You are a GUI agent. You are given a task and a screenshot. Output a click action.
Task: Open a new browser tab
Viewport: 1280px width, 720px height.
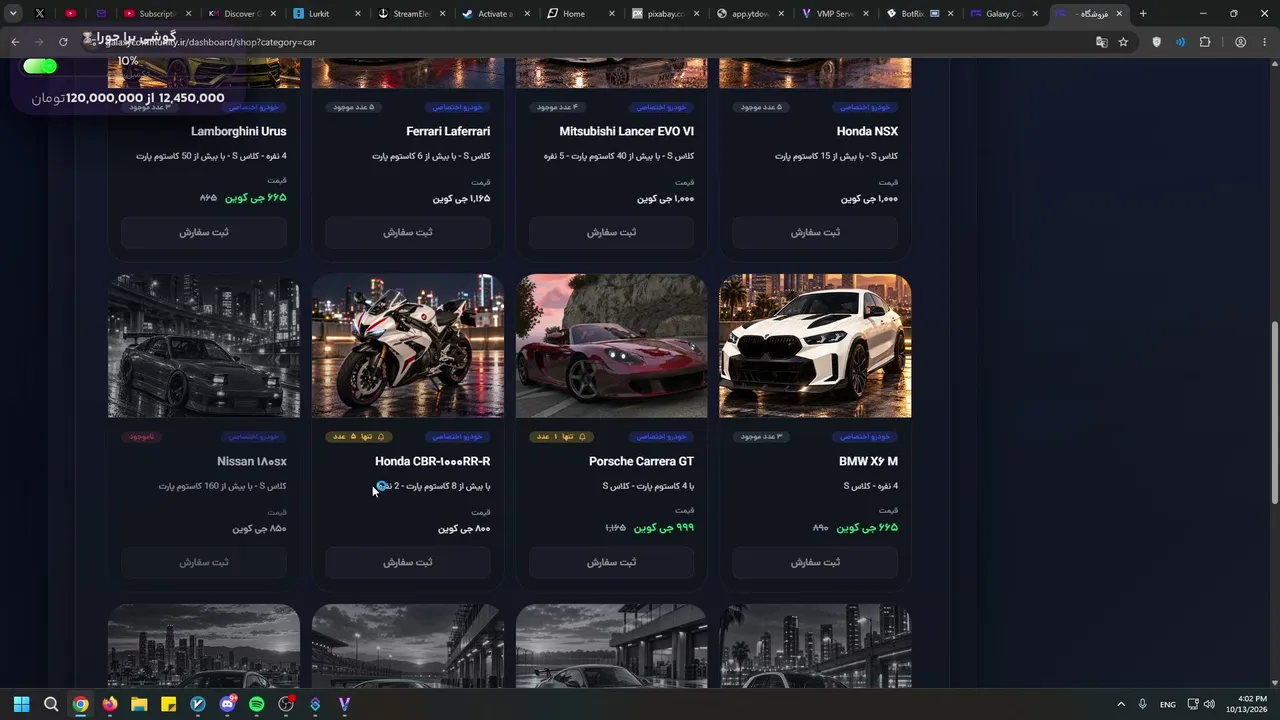coord(1143,14)
